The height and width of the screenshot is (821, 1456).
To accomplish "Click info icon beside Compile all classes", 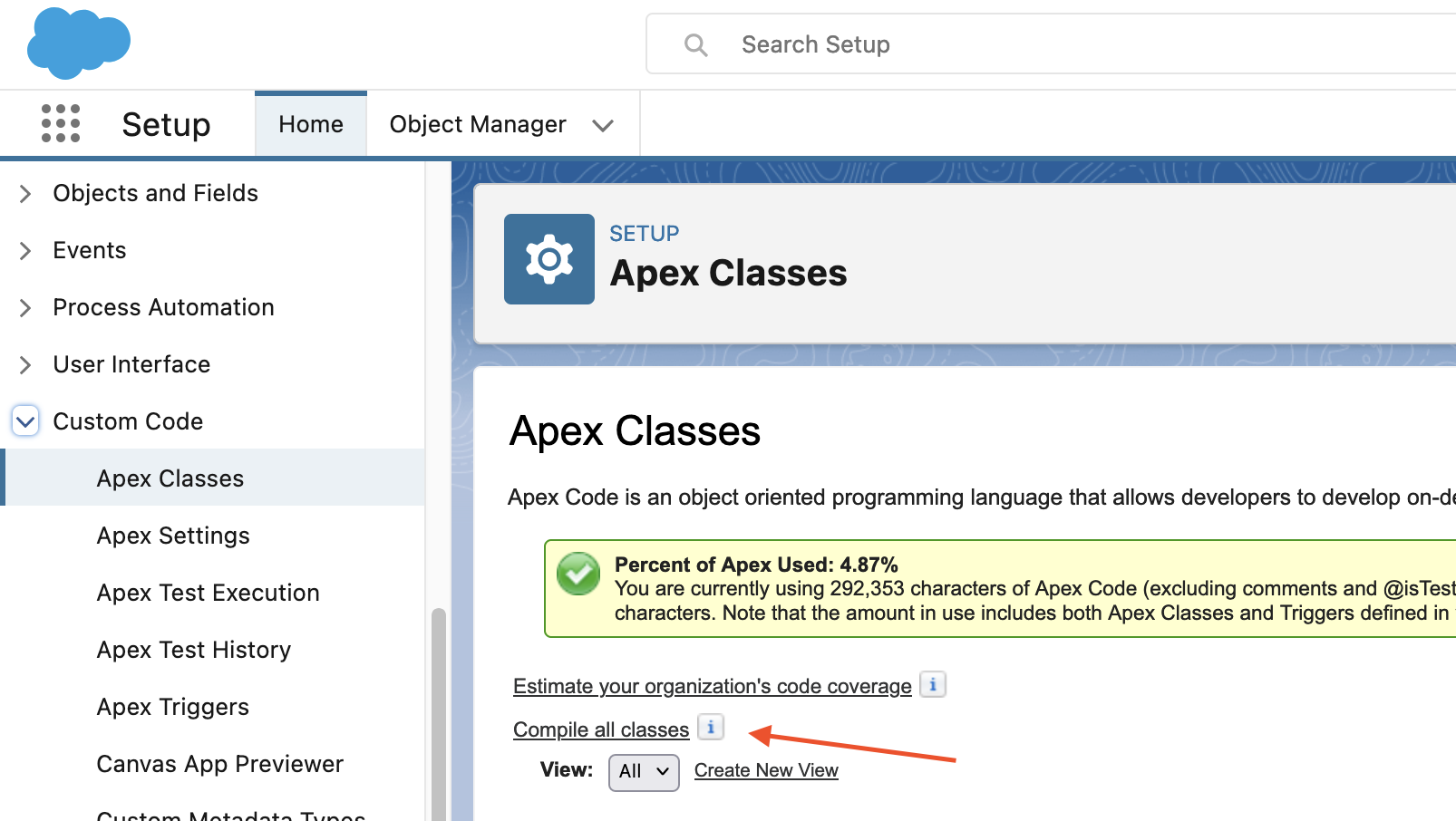I will [711, 728].
